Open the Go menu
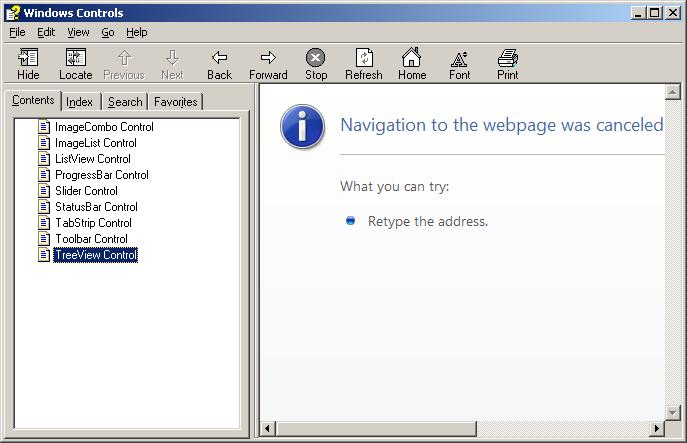Screen dimensions: 687x443 tap(108, 32)
